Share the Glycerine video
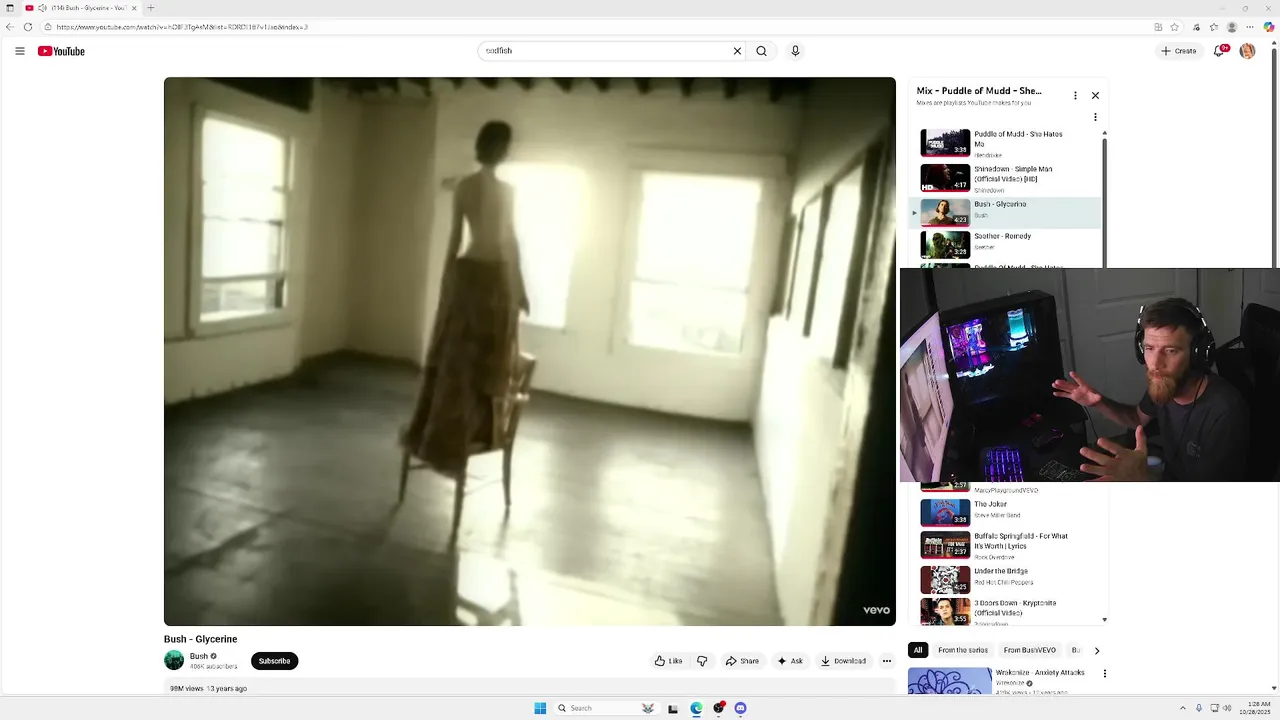Image resolution: width=1280 pixels, height=720 pixels. [x=742, y=661]
